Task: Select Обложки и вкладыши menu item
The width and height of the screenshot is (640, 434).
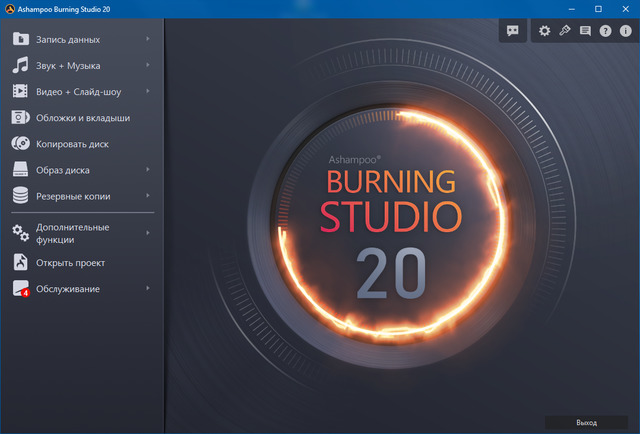Action: pyautogui.click(x=83, y=118)
